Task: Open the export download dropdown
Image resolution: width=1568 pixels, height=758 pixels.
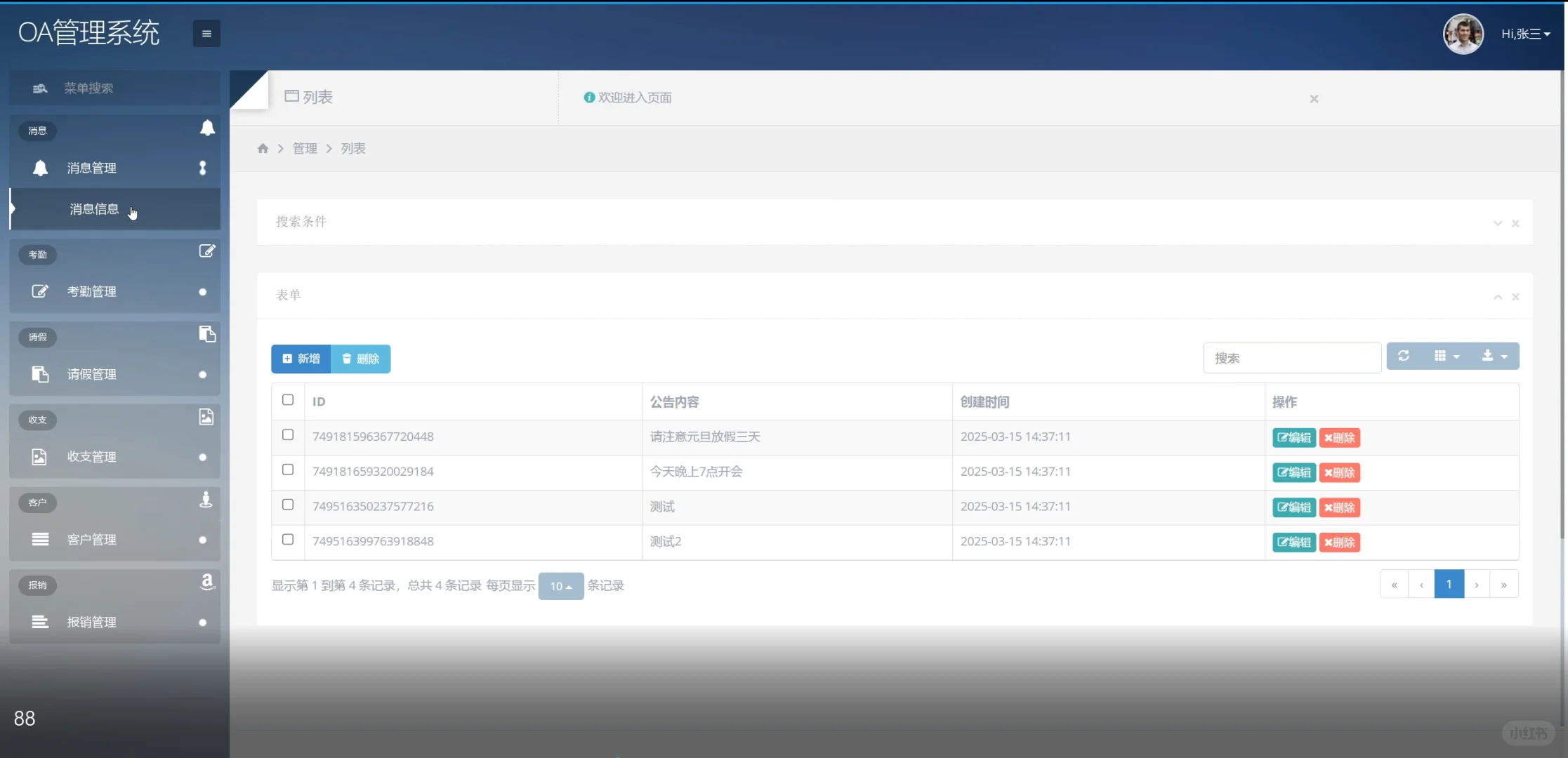Action: click(1494, 356)
